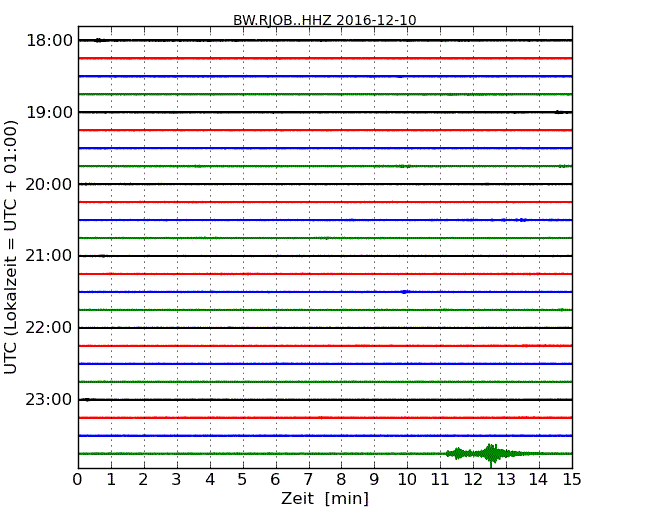Click the 20:00 y-axis time label
The image size is (650, 520).
pos(49,184)
